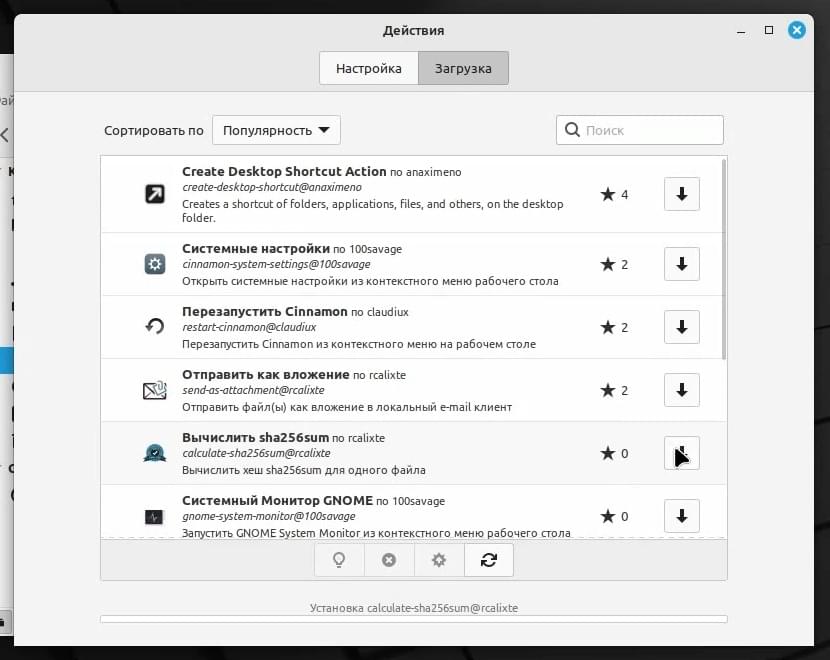Select the Create Desktop Shortcut Action title
This screenshot has width=830, height=660.
tap(284, 171)
